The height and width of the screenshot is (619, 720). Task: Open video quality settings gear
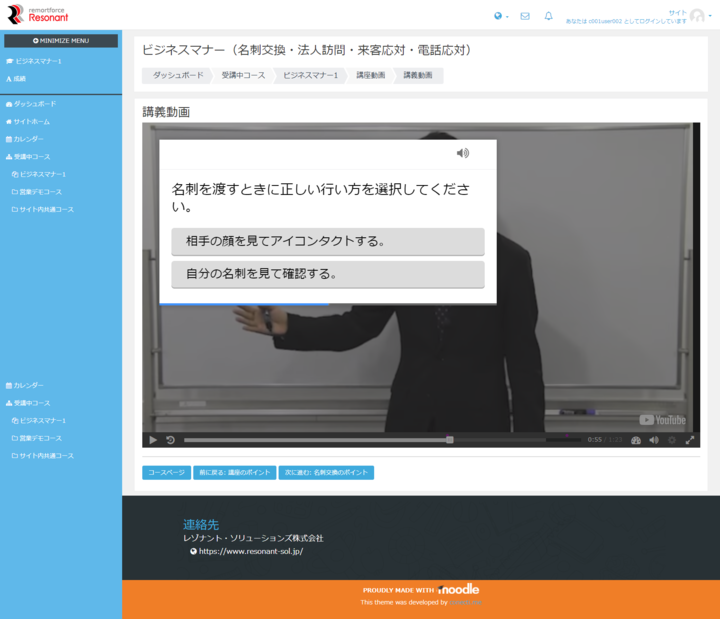(x=672, y=440)
